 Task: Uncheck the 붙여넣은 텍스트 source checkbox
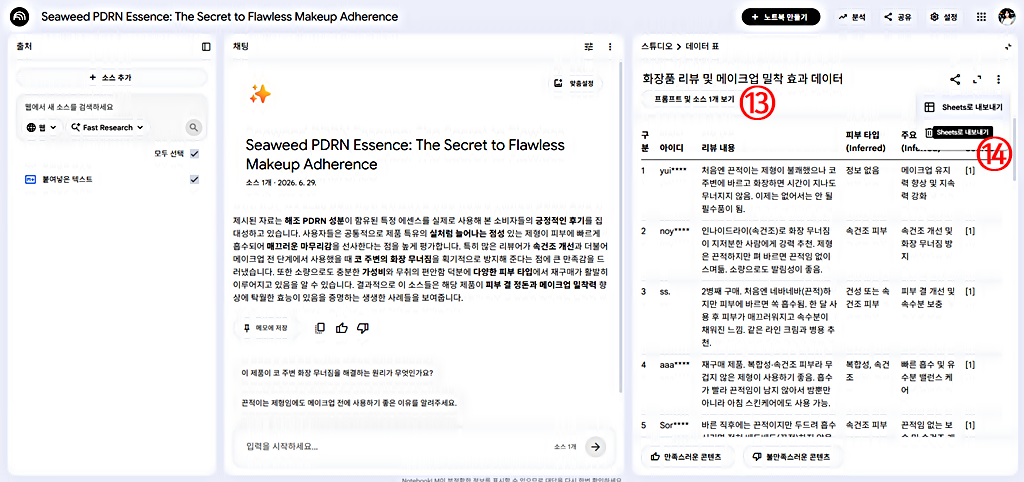coord(194,179)
